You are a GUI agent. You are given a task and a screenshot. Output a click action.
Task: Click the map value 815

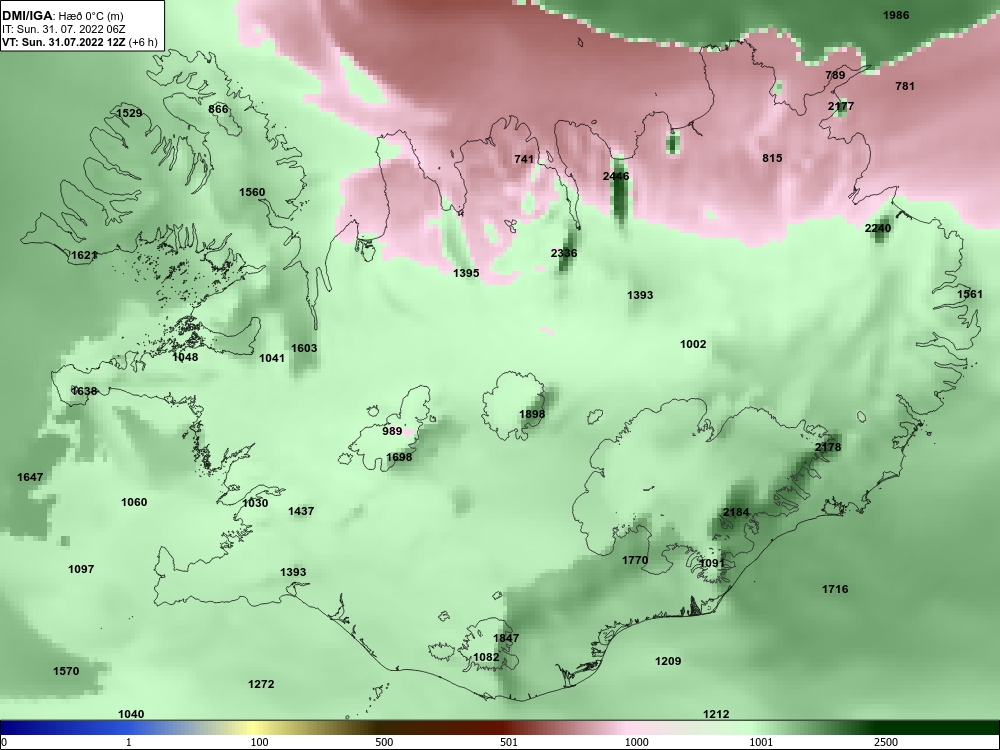point(772,158)
